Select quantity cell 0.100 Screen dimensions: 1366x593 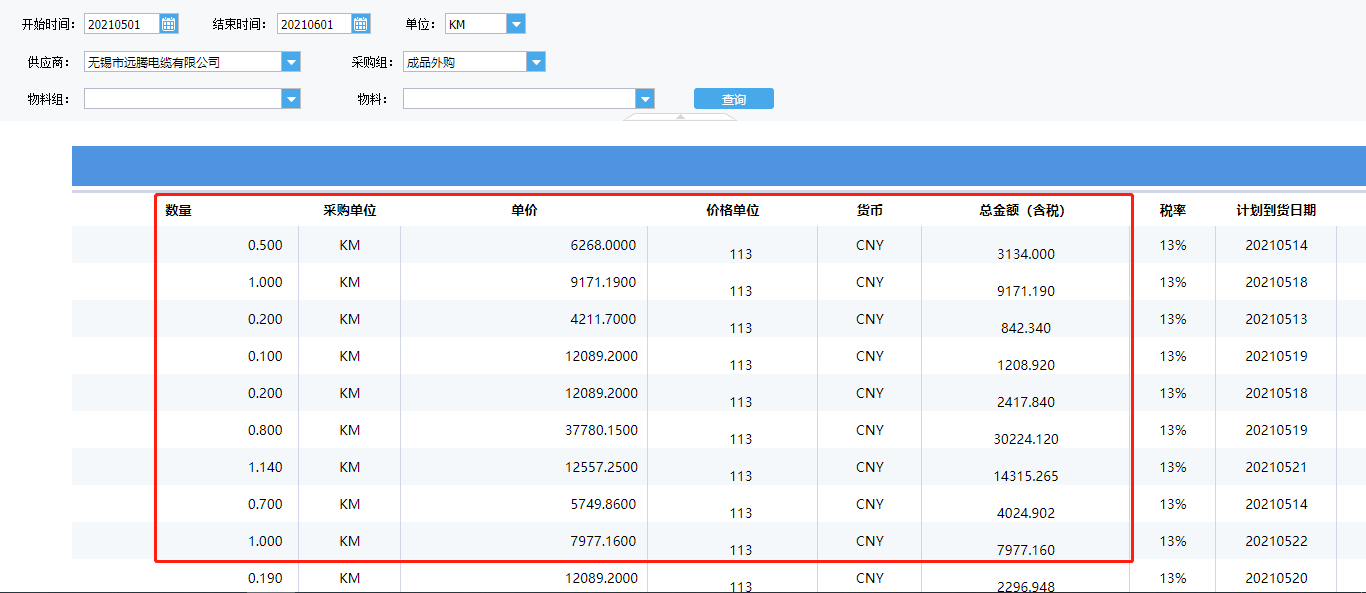(265, 356)
